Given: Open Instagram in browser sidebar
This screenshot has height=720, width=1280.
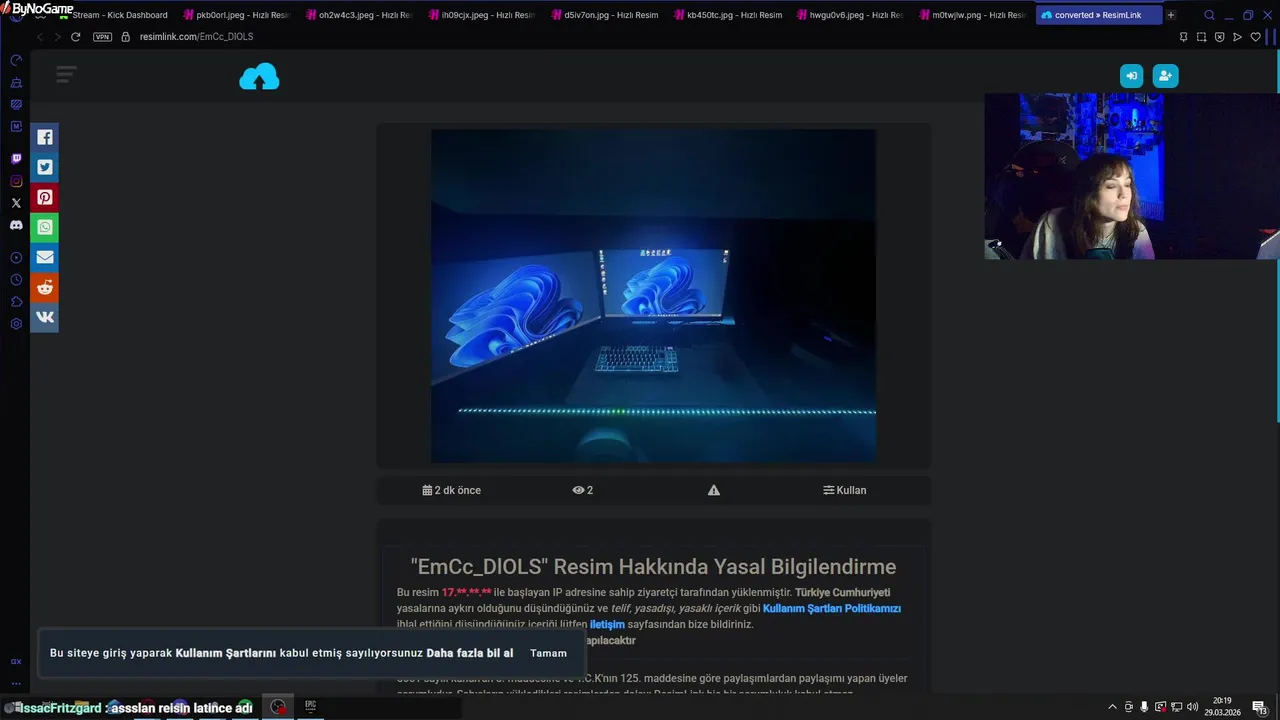Looking at the screenshot, I should tap(16, 181).
